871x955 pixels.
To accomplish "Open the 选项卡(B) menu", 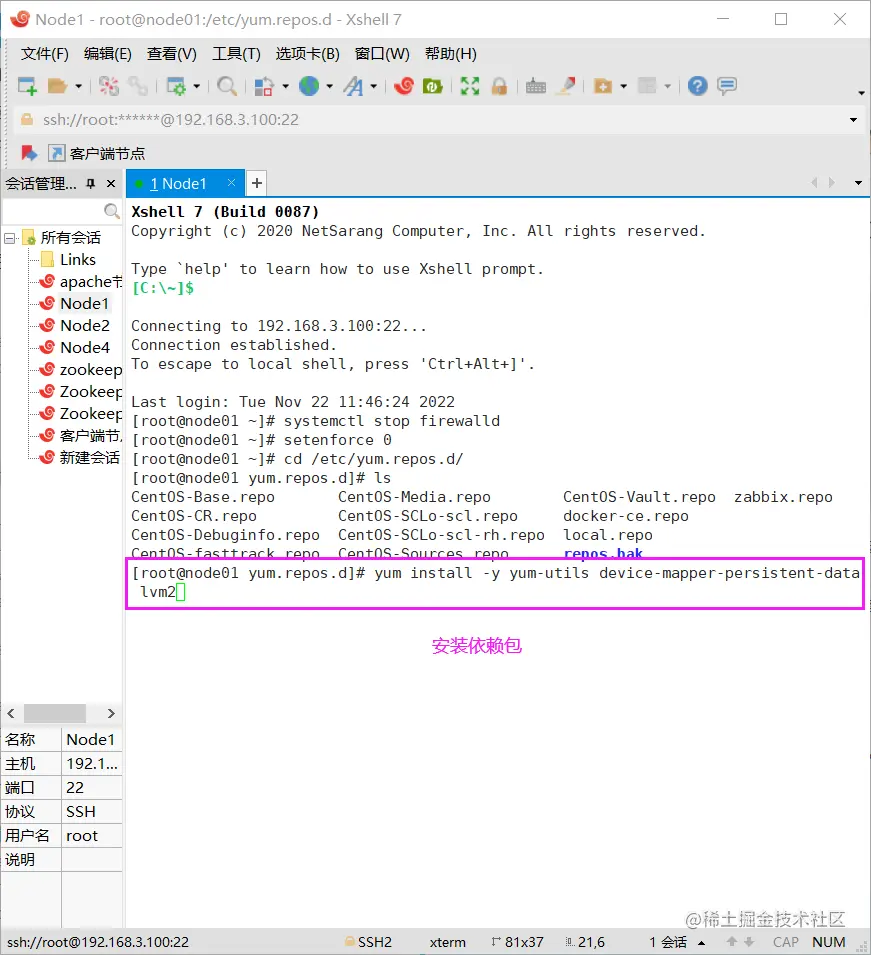I will pyautogui.click(x=308, y=54).
